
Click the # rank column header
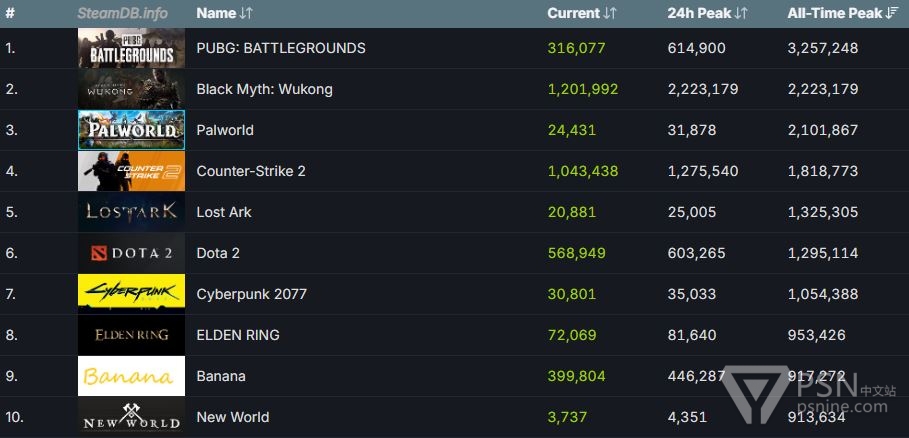10,13
